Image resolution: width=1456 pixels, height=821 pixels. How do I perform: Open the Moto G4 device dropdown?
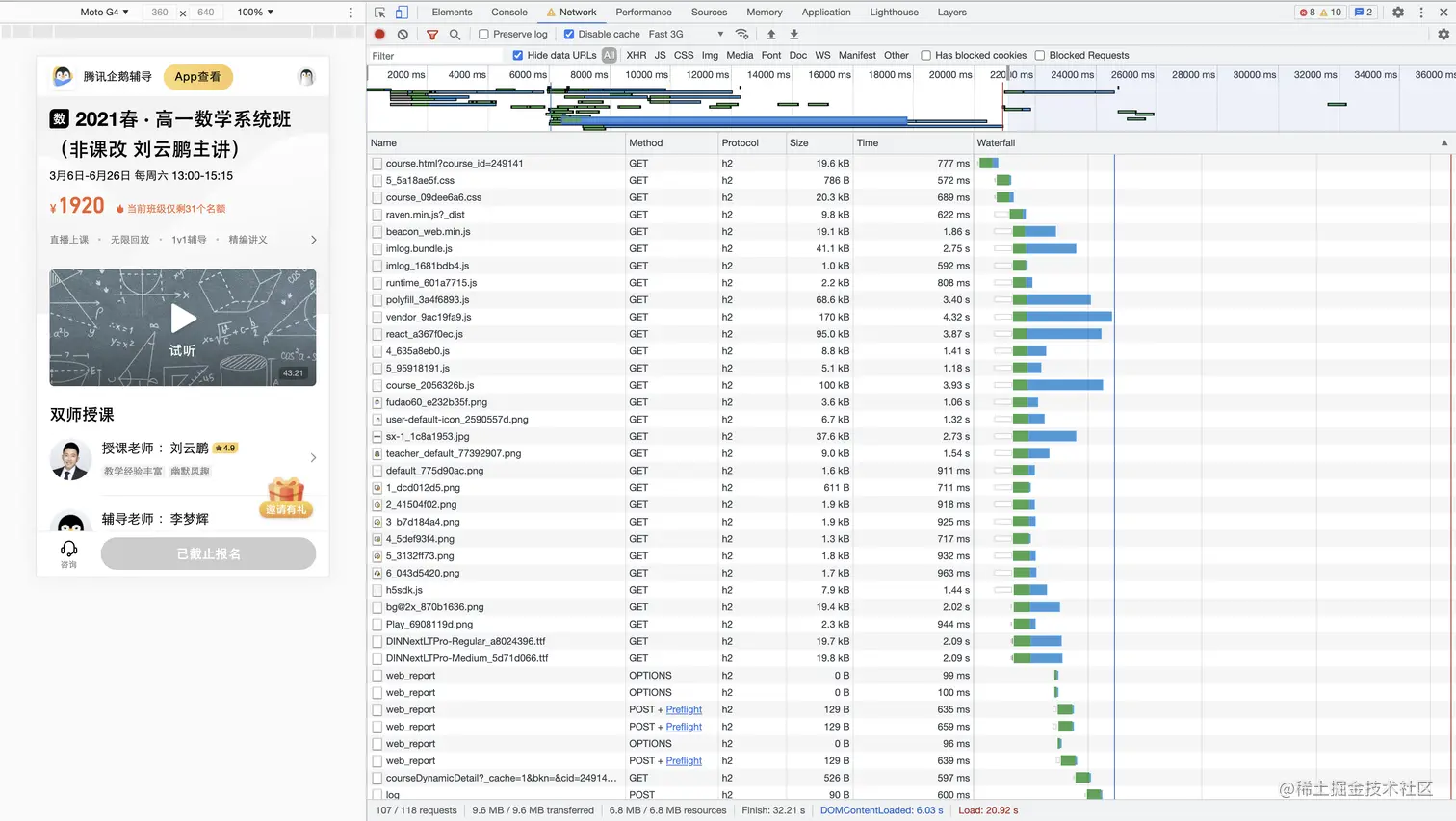coord(104,12)
